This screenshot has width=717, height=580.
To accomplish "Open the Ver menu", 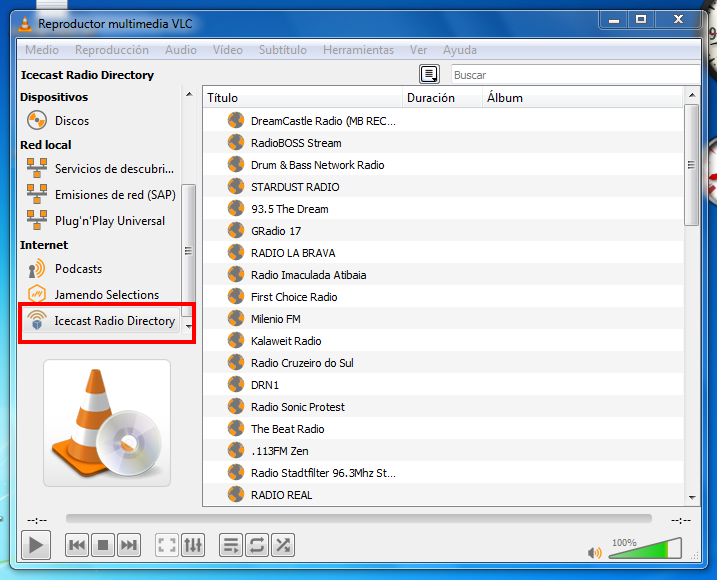I will (418, 50).
